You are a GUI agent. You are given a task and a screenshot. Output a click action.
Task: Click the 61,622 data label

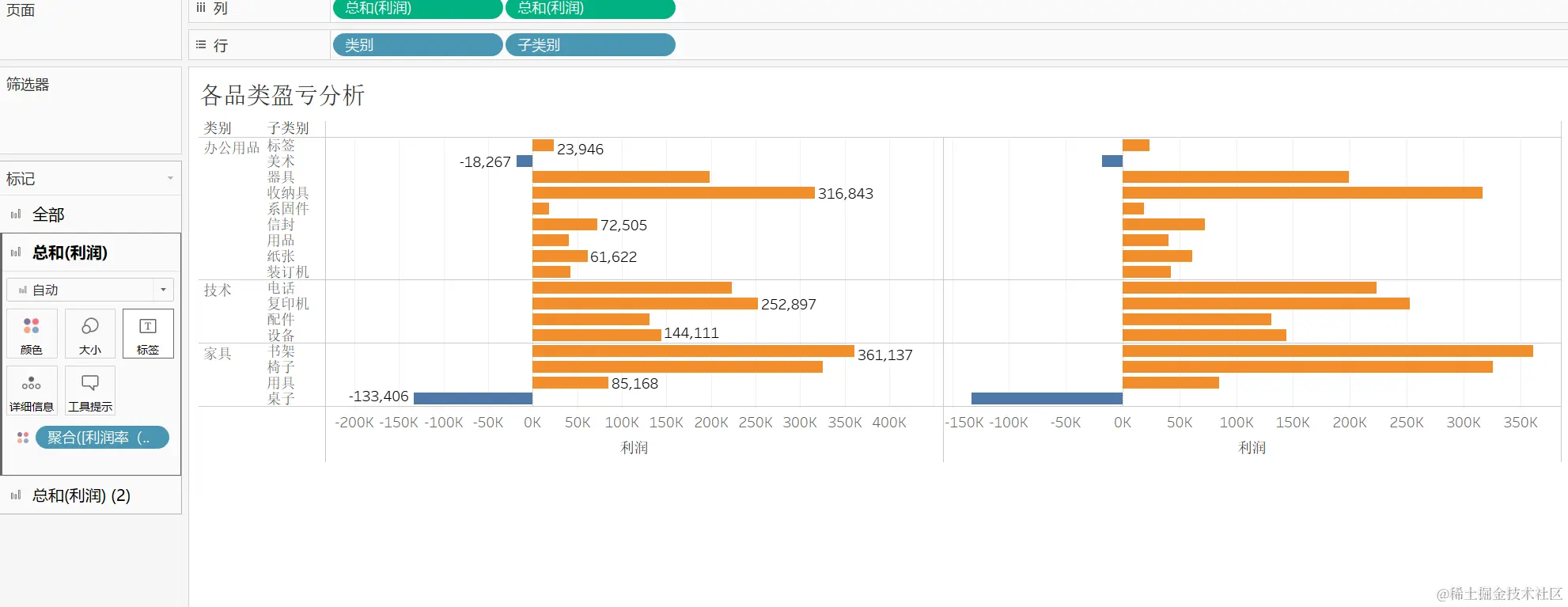613,257
